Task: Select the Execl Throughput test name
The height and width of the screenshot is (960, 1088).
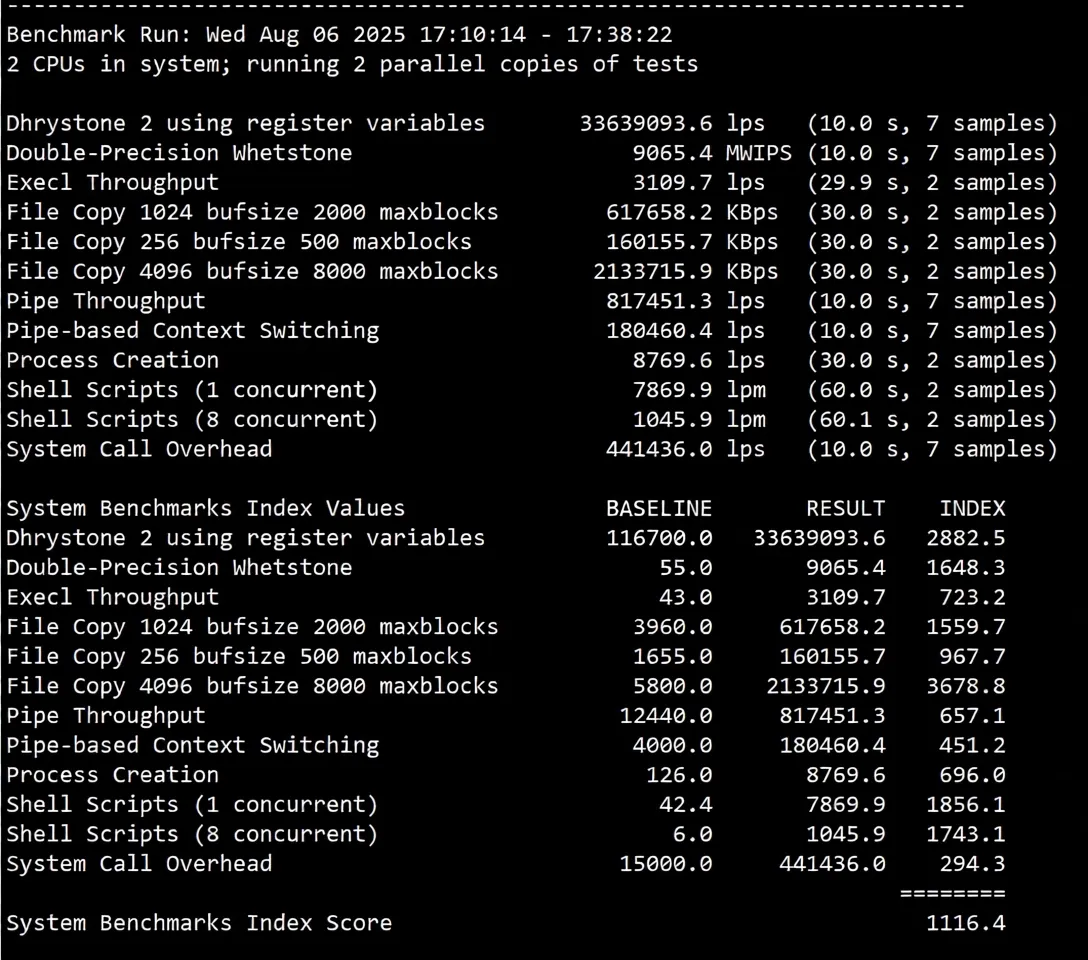Action: pyautogui.click(x=112, y=182)
